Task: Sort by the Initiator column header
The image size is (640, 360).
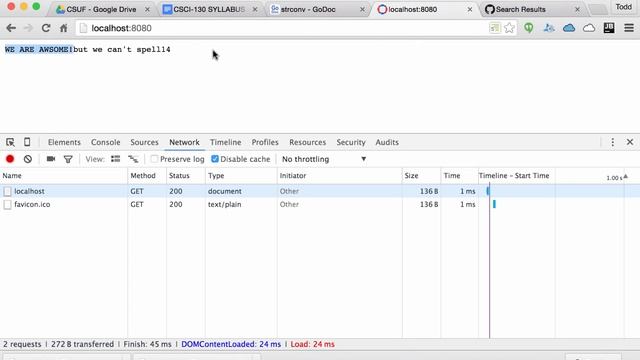Action: (x=340, y=176)
